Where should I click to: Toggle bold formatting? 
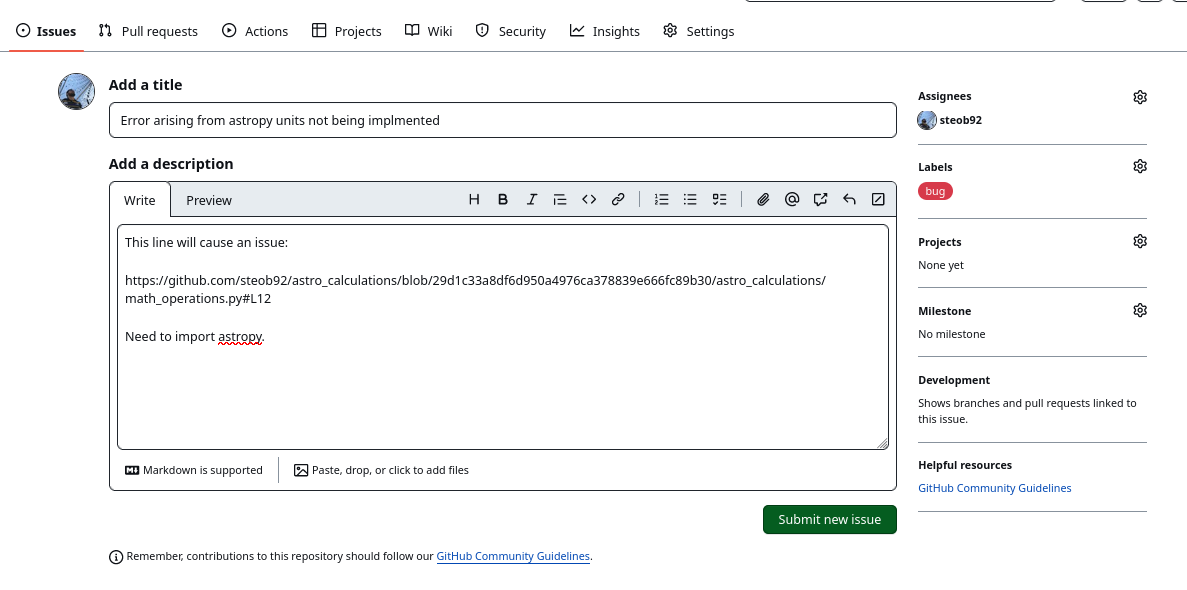tap(502, 199)
